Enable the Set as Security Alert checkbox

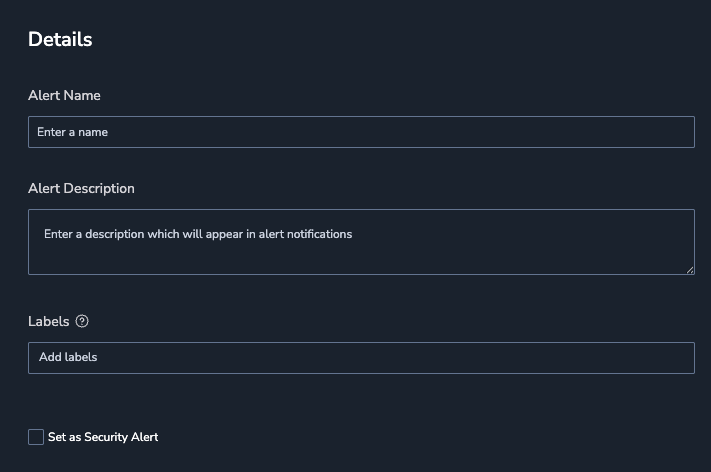(x=36, y=437)
